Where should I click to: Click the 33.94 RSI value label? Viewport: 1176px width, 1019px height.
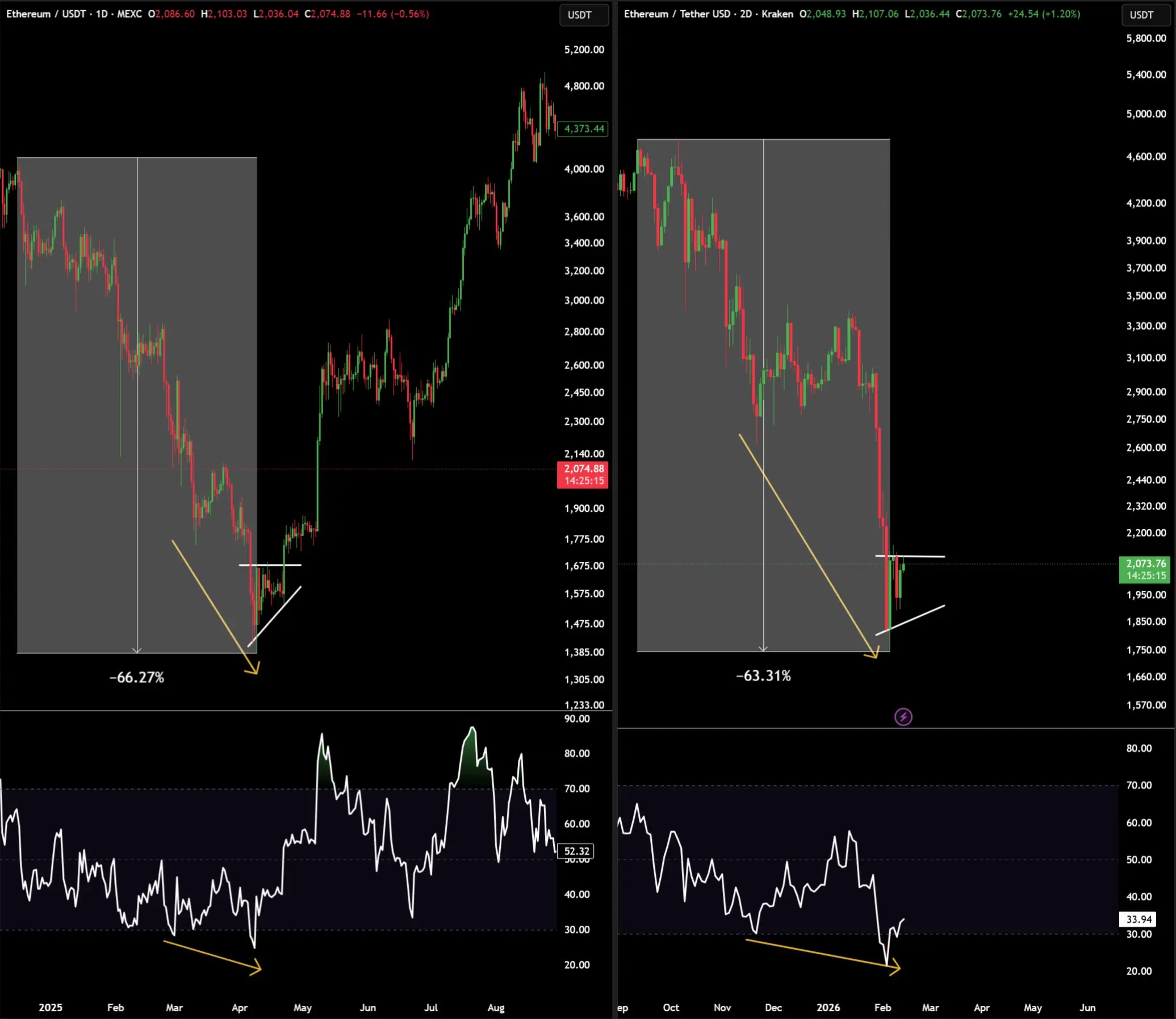(1139, 920)
